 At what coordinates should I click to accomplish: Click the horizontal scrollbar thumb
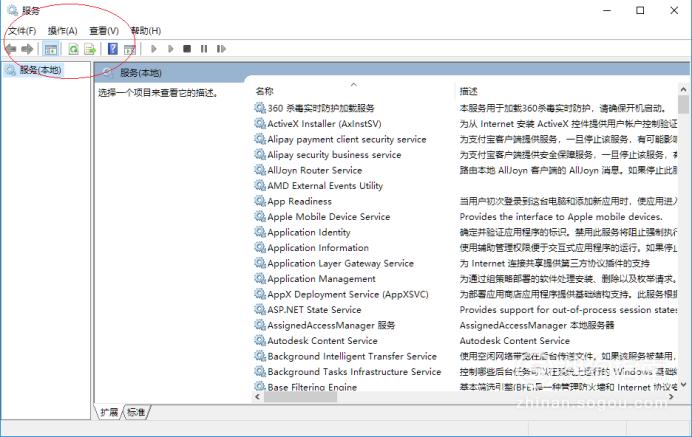click(301, 397)
